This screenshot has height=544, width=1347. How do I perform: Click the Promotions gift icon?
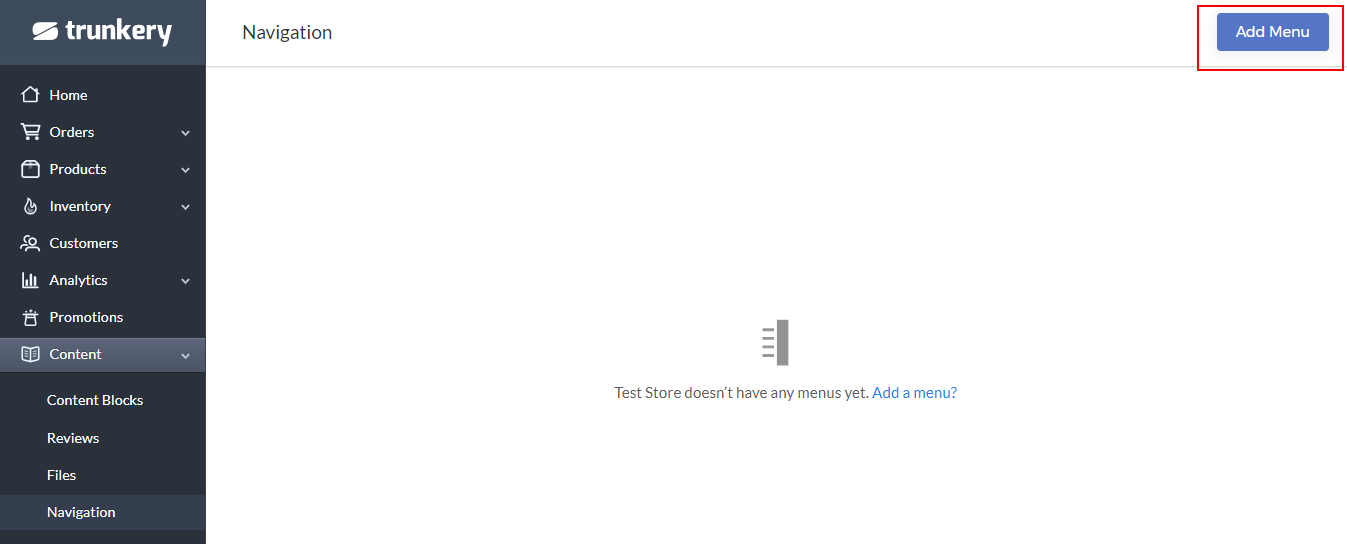click(30, 317)
